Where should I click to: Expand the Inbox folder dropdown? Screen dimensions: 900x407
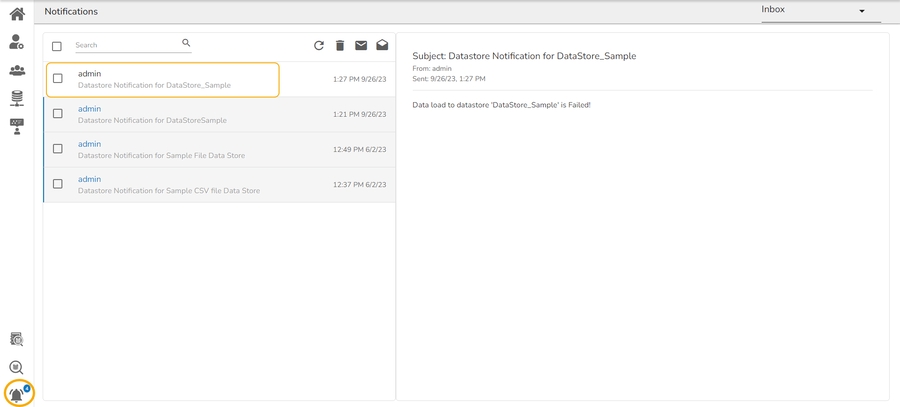[x=861, y=11]
